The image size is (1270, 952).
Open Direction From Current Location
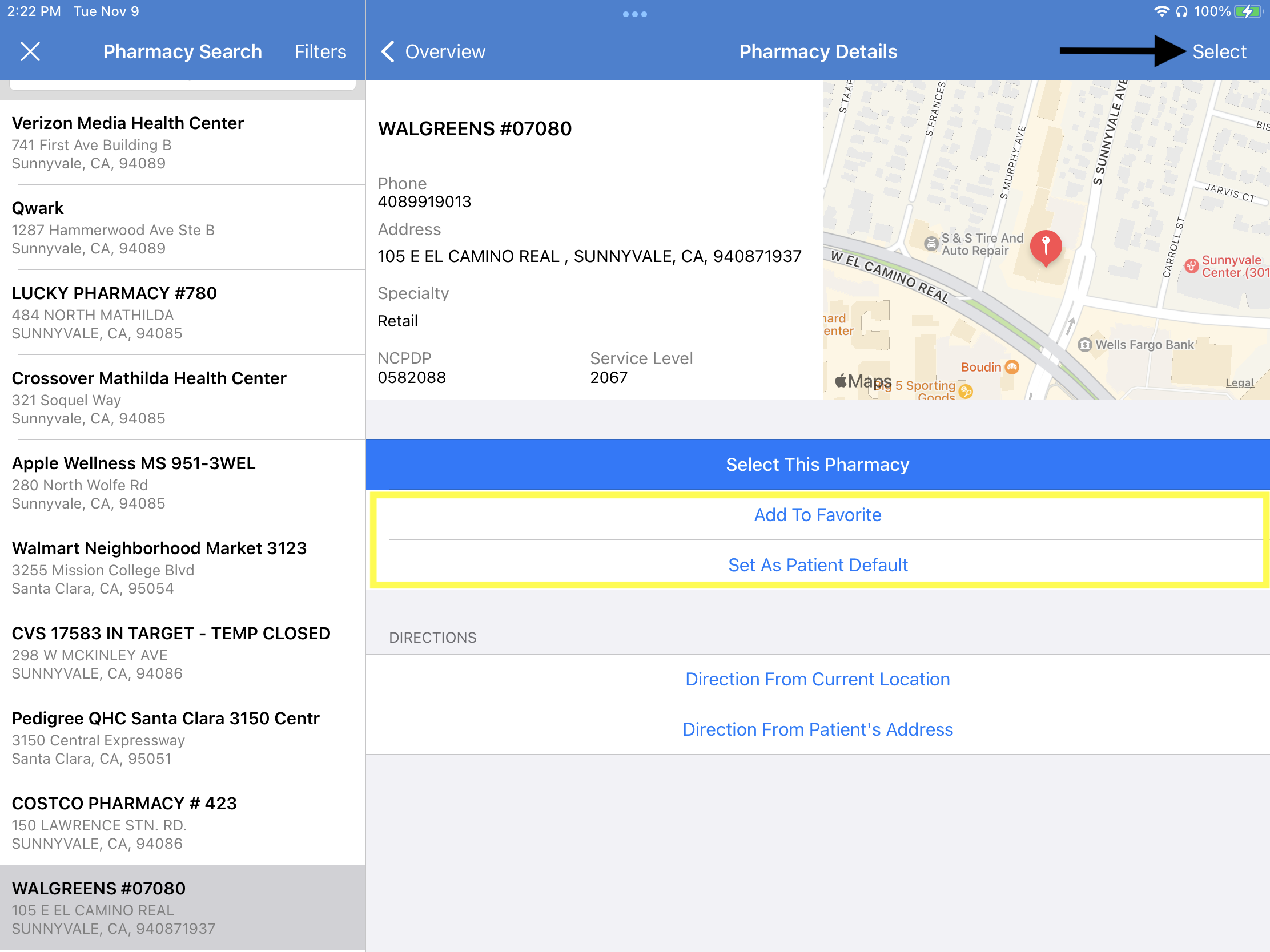click(817, 679)
